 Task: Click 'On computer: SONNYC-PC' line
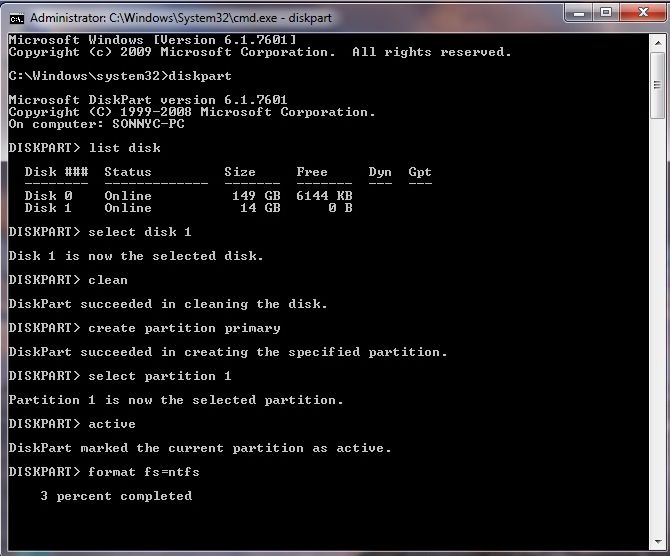(x=97, y=124)
